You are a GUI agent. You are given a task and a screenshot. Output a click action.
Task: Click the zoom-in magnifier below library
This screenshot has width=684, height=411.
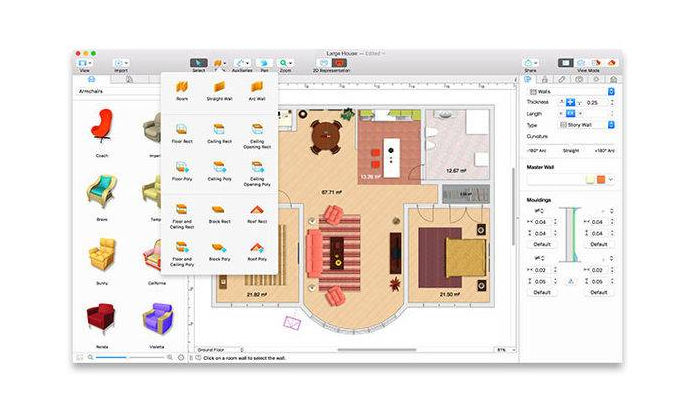(x=170, y=357)
